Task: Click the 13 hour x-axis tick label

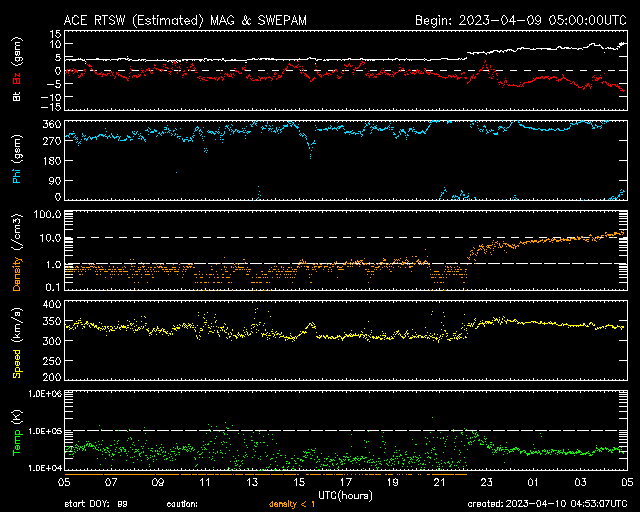Action: tap(252, 482)
